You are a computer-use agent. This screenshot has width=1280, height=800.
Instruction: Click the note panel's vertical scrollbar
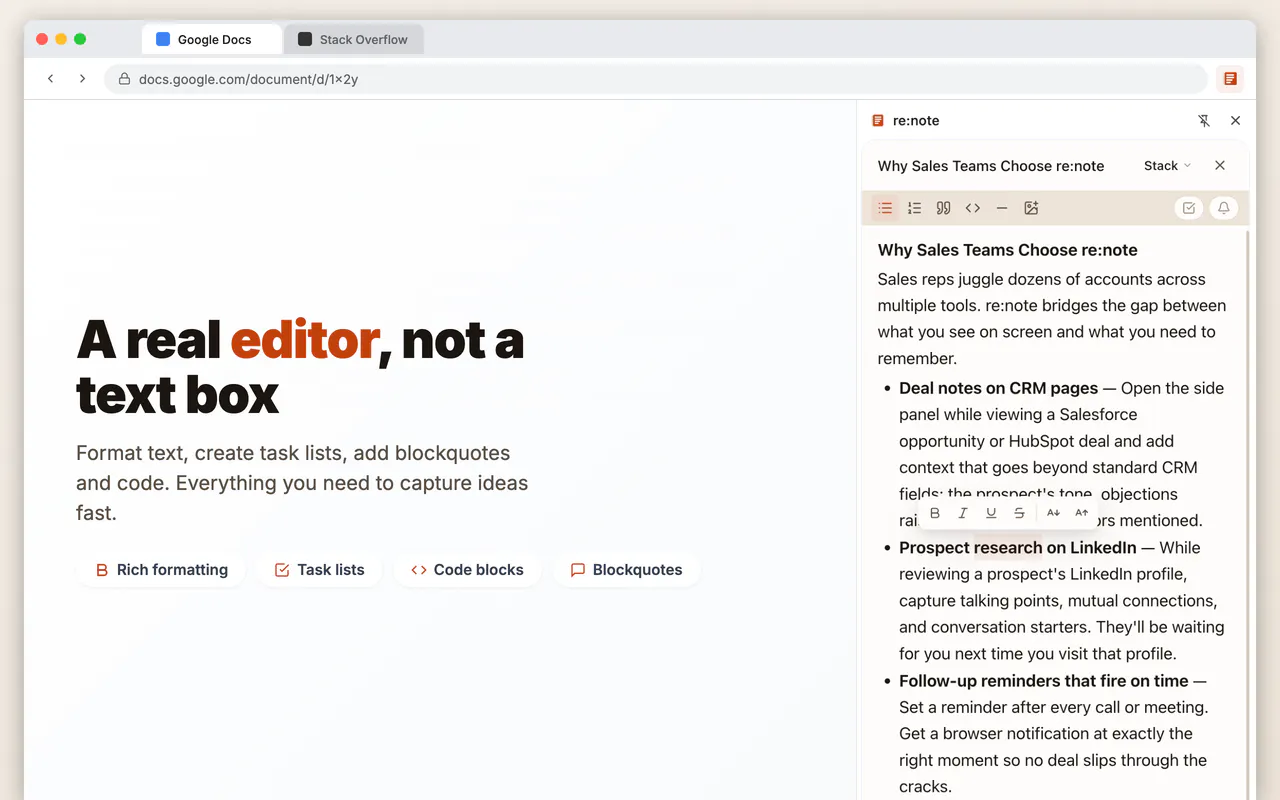point(1247,514)
